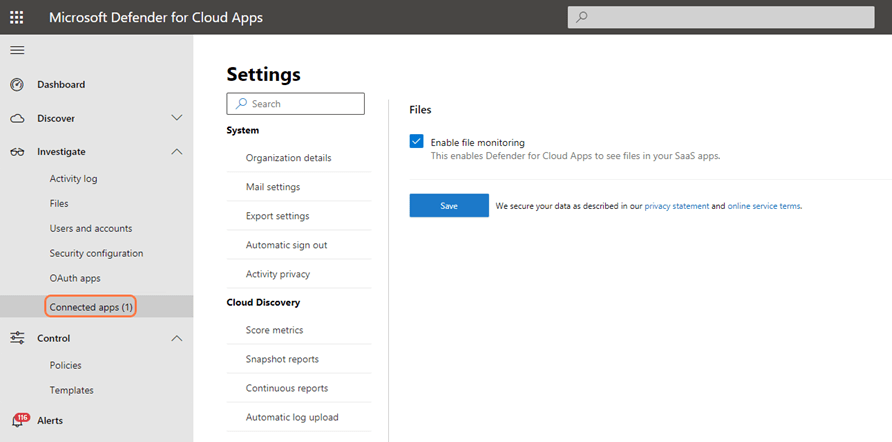Open the privacy statement link
This screenshot has width=892, height=442.
click(x=676, y=206)
